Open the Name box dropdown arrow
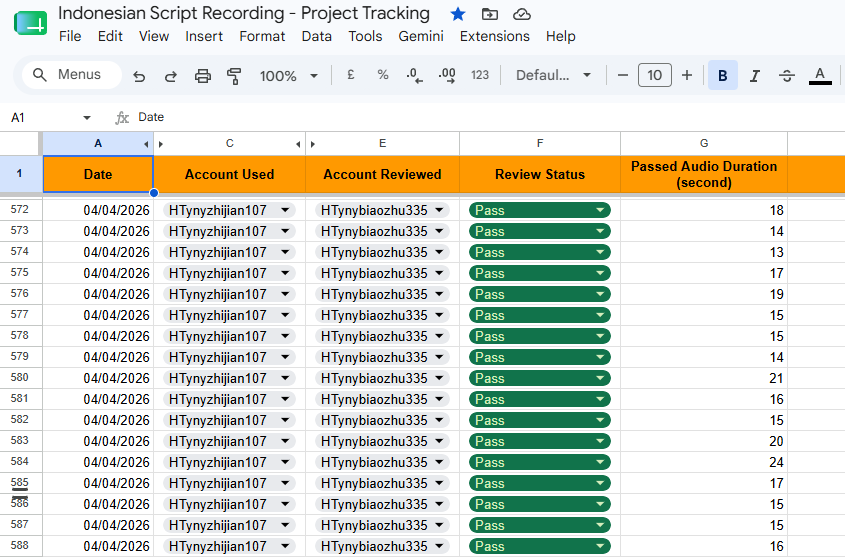This screenshot has width=845, height=557. click(87, 117)
